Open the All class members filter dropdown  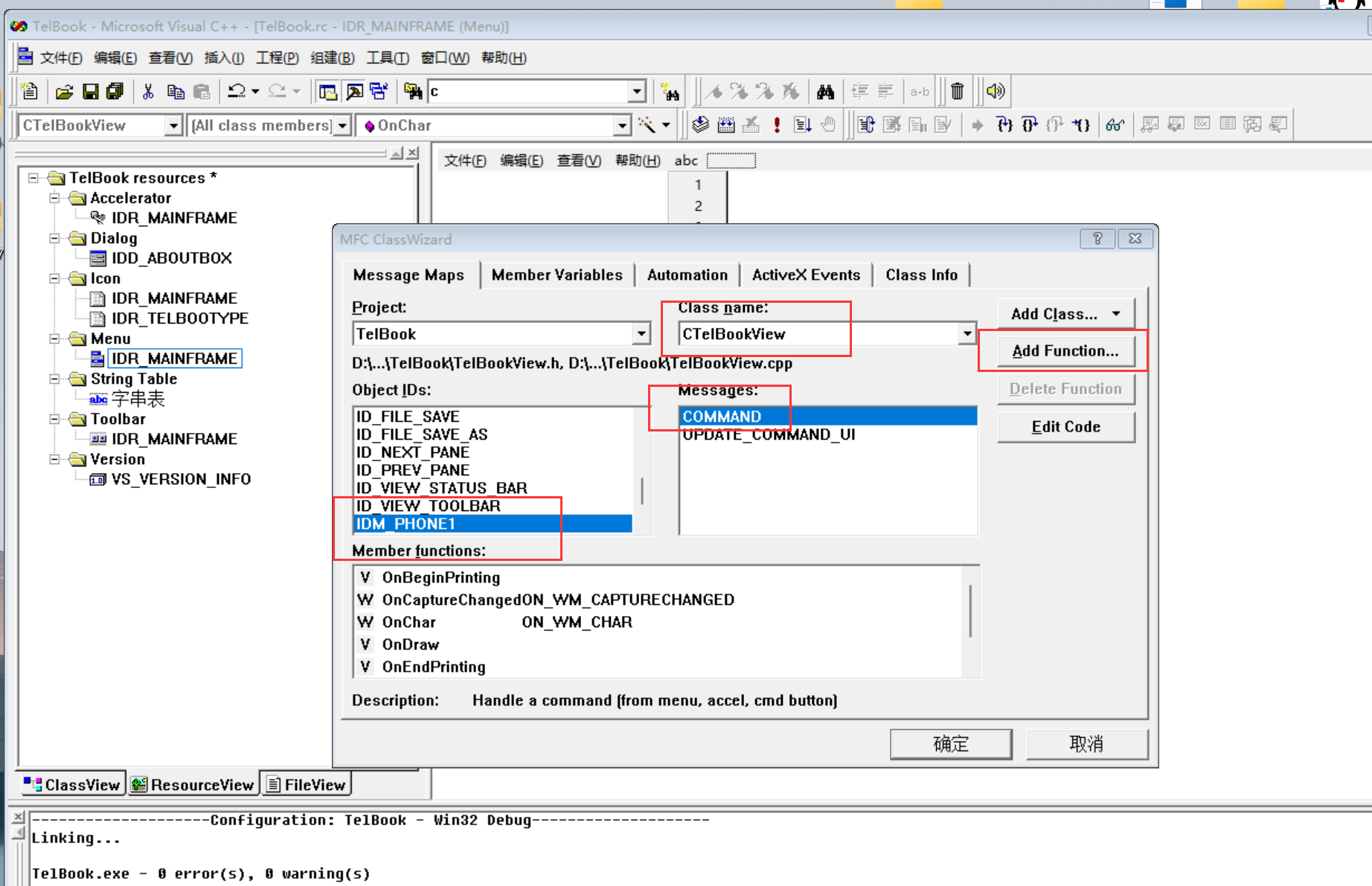(342, 125)
